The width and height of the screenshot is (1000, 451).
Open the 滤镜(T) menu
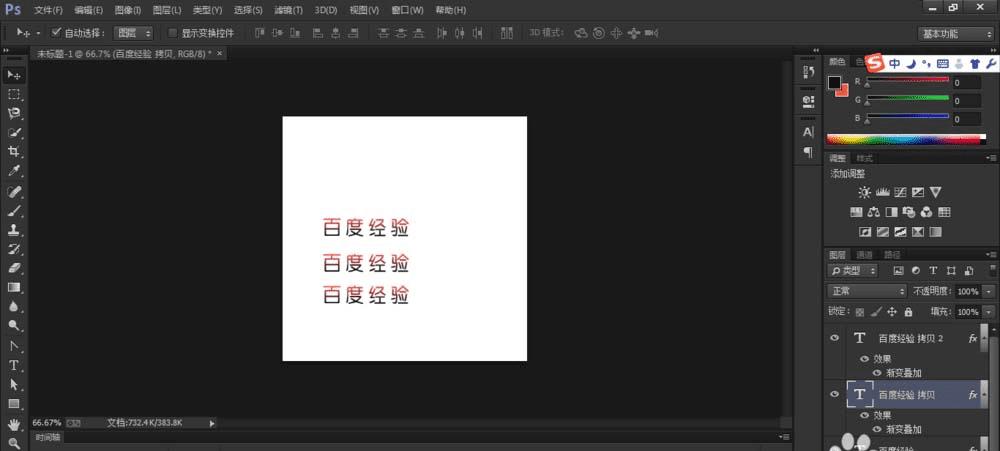pos(288,10)
